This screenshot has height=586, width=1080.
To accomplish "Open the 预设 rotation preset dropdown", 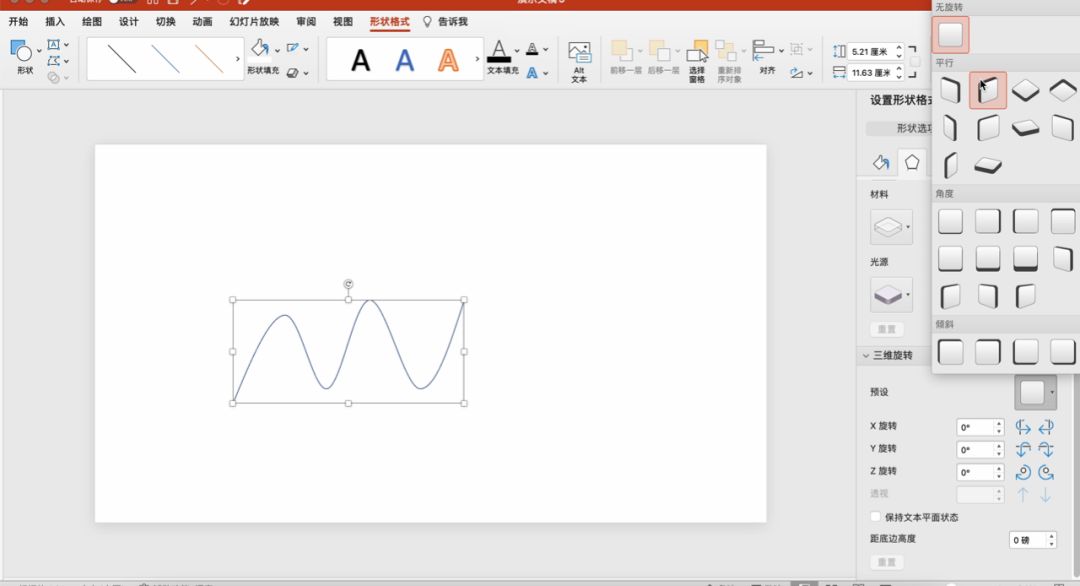I will [x=1036, y=393].
